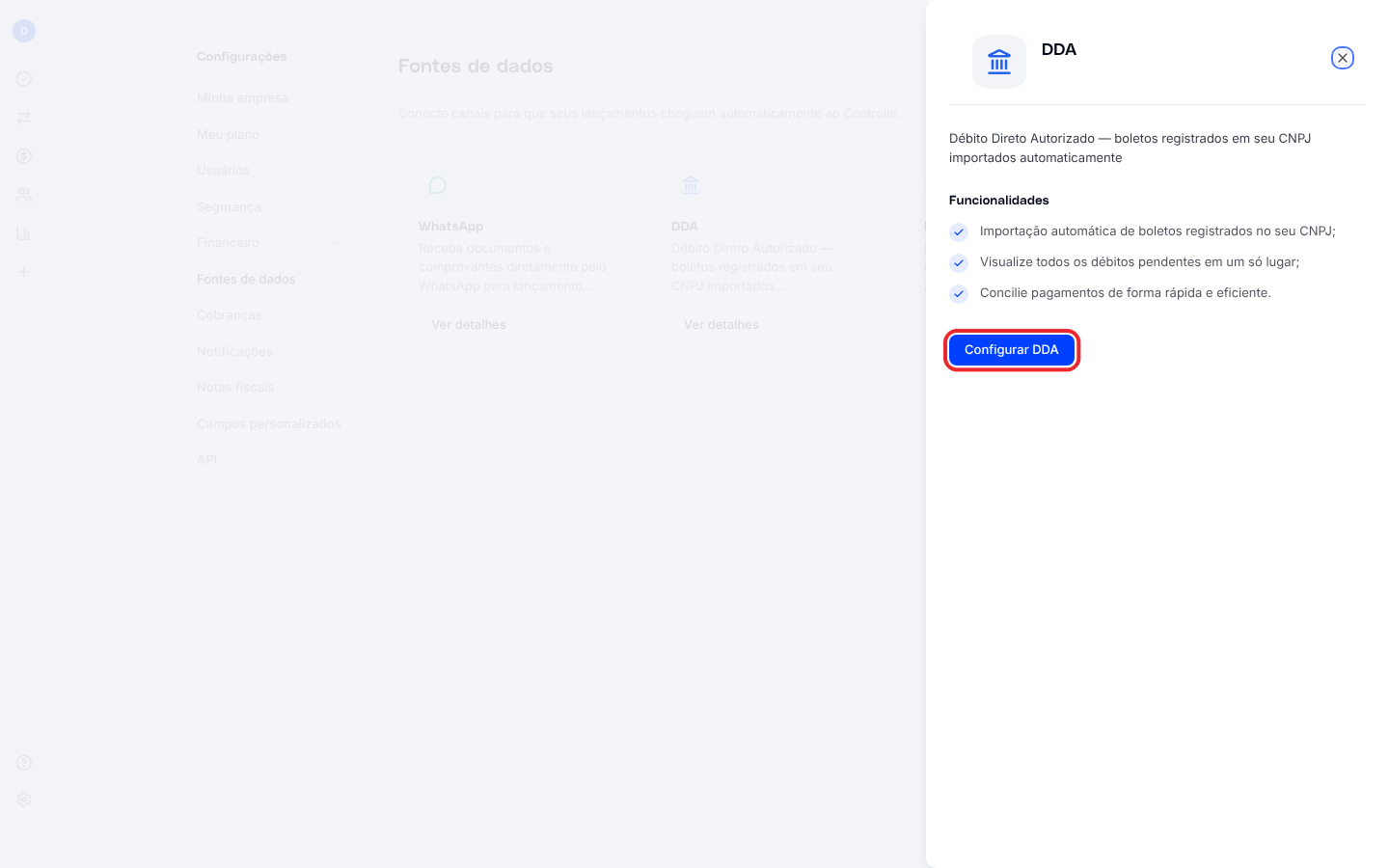
Task: Open the help question-mark icon
Action: (24, 763)
